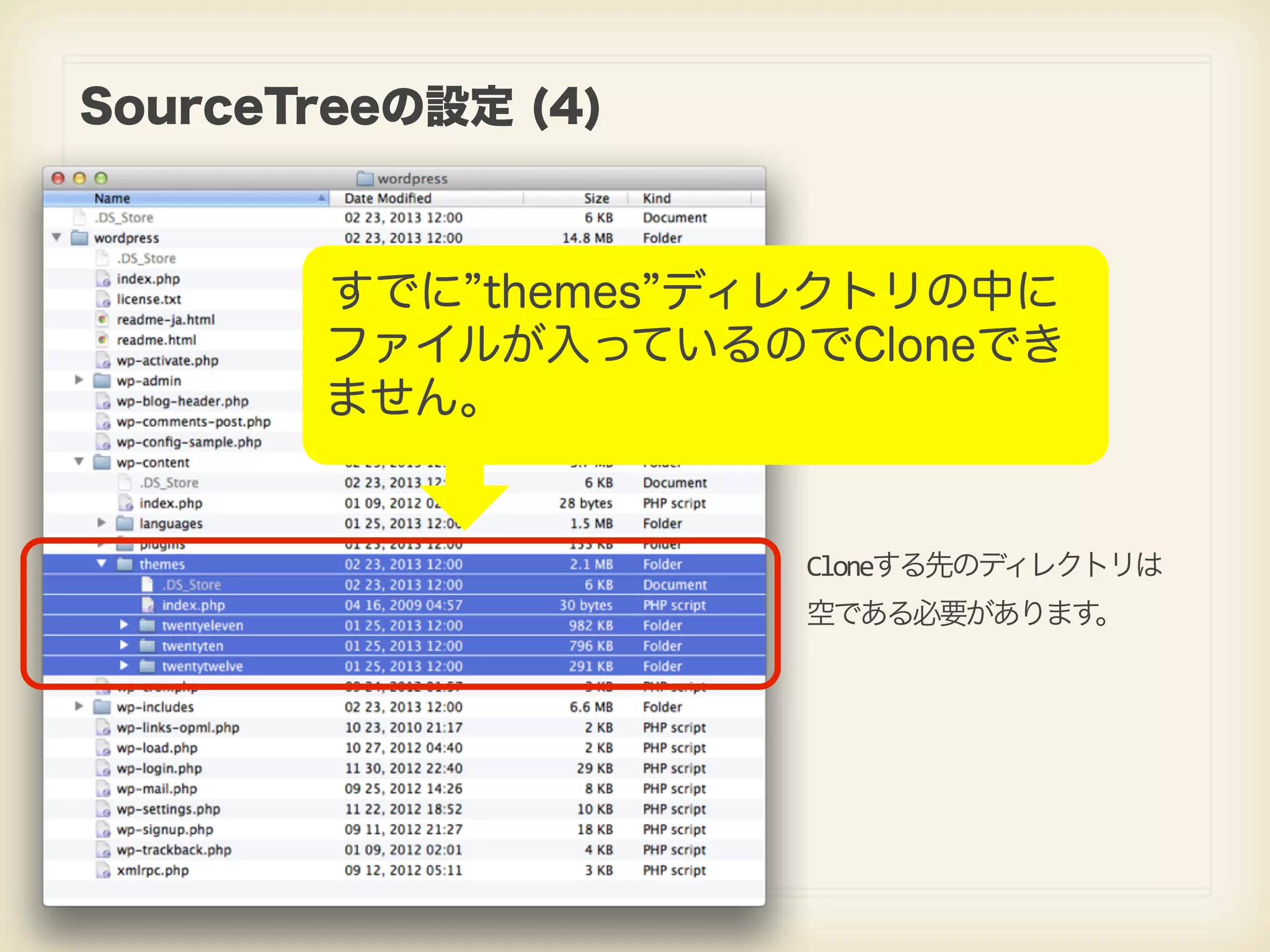Click the readme-ja.html file icon
This screenshot has width=1270, height=952.
point(102,320)
